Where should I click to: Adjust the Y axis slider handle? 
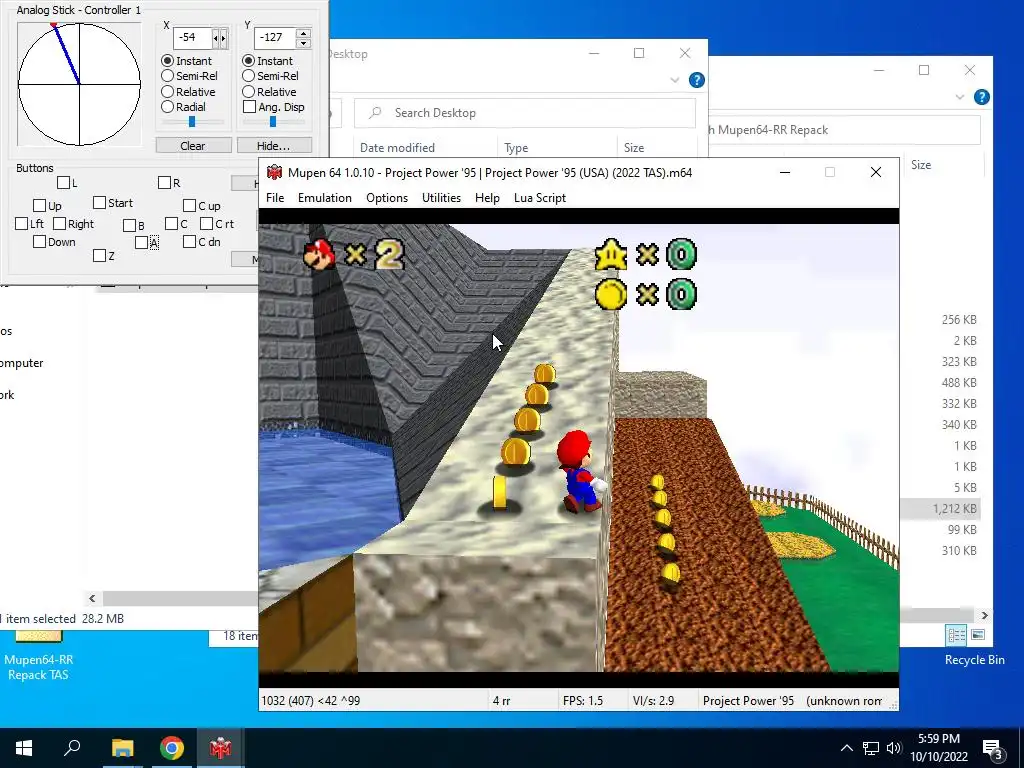click(x=273, y=121)
